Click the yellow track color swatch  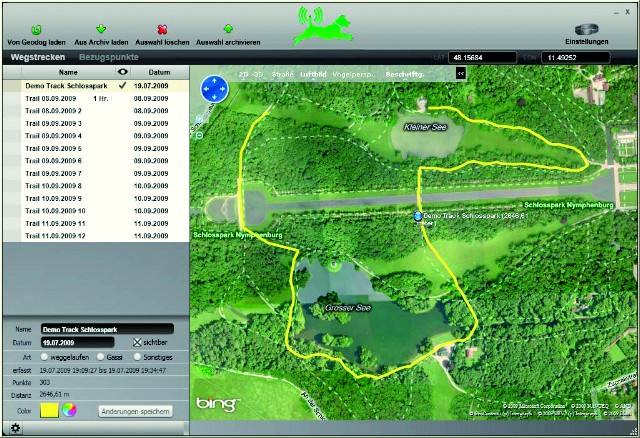point(49,411)
